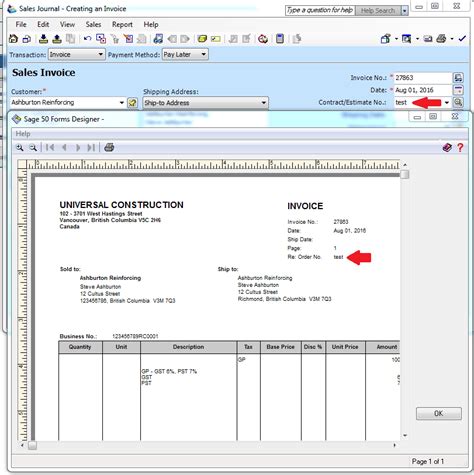Click the yellow time slips card icon

[216, 39]
